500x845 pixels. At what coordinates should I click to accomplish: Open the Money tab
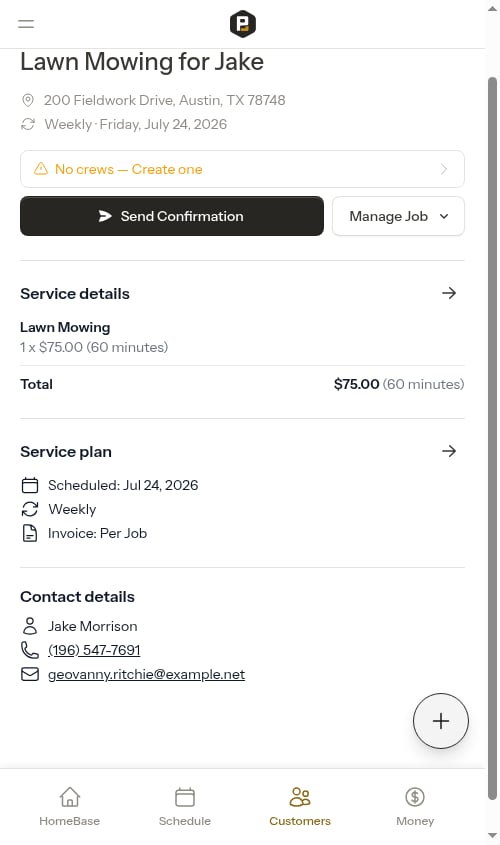pos(415,806)
